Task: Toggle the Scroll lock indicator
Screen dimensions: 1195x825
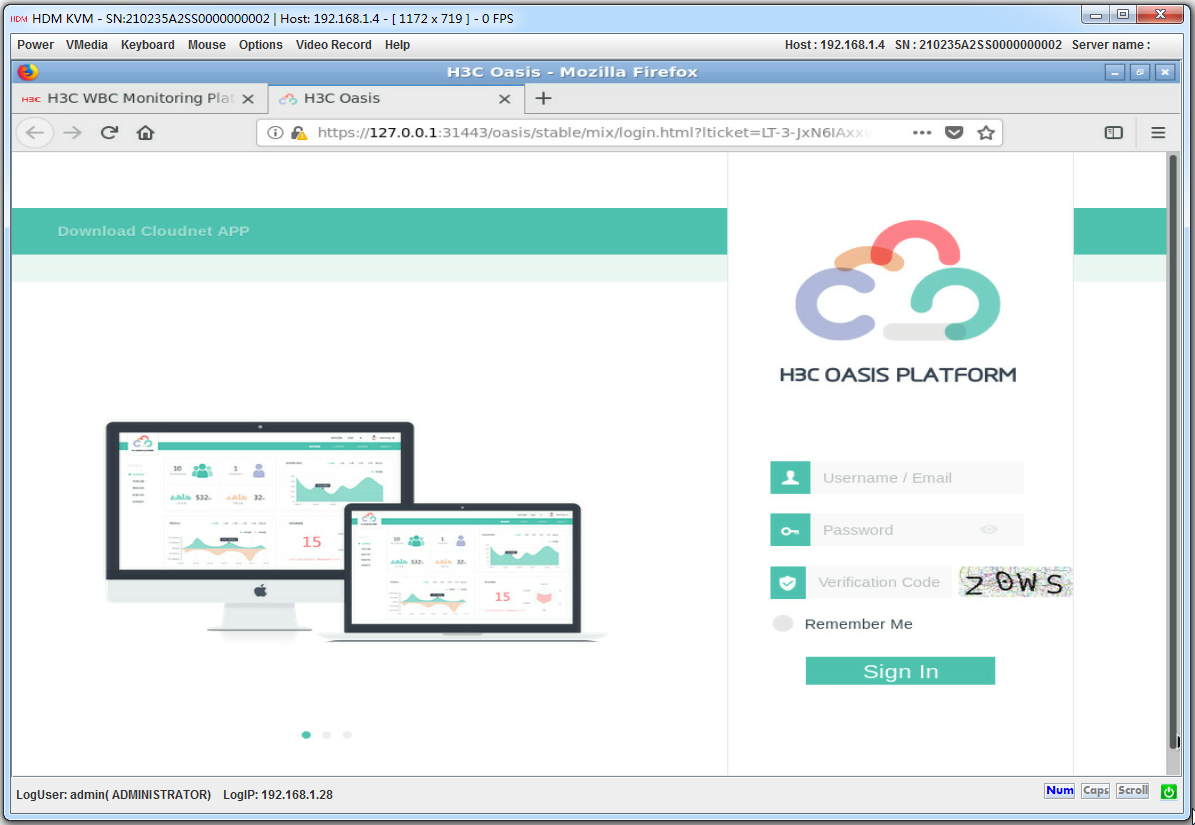Action: [1133, 791]
